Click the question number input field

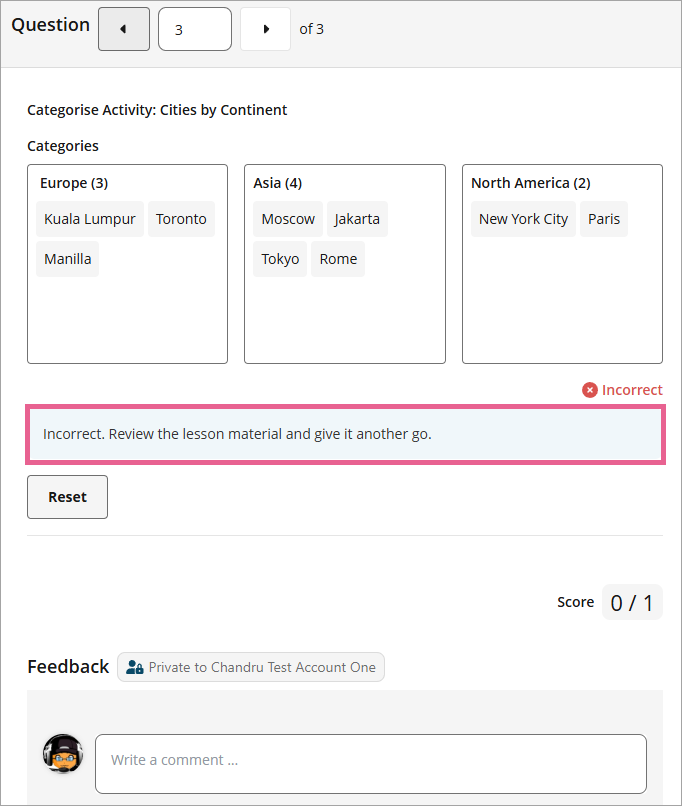195,29
